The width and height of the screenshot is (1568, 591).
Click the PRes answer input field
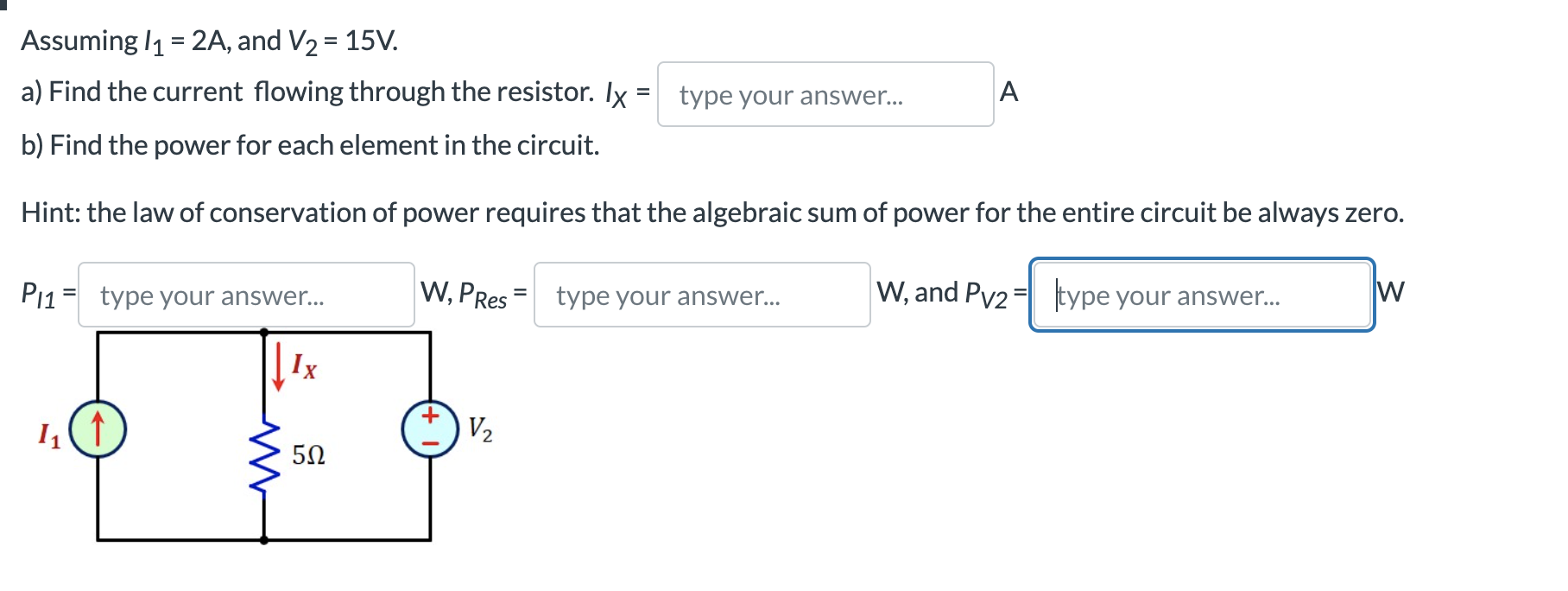coord(702,297)
